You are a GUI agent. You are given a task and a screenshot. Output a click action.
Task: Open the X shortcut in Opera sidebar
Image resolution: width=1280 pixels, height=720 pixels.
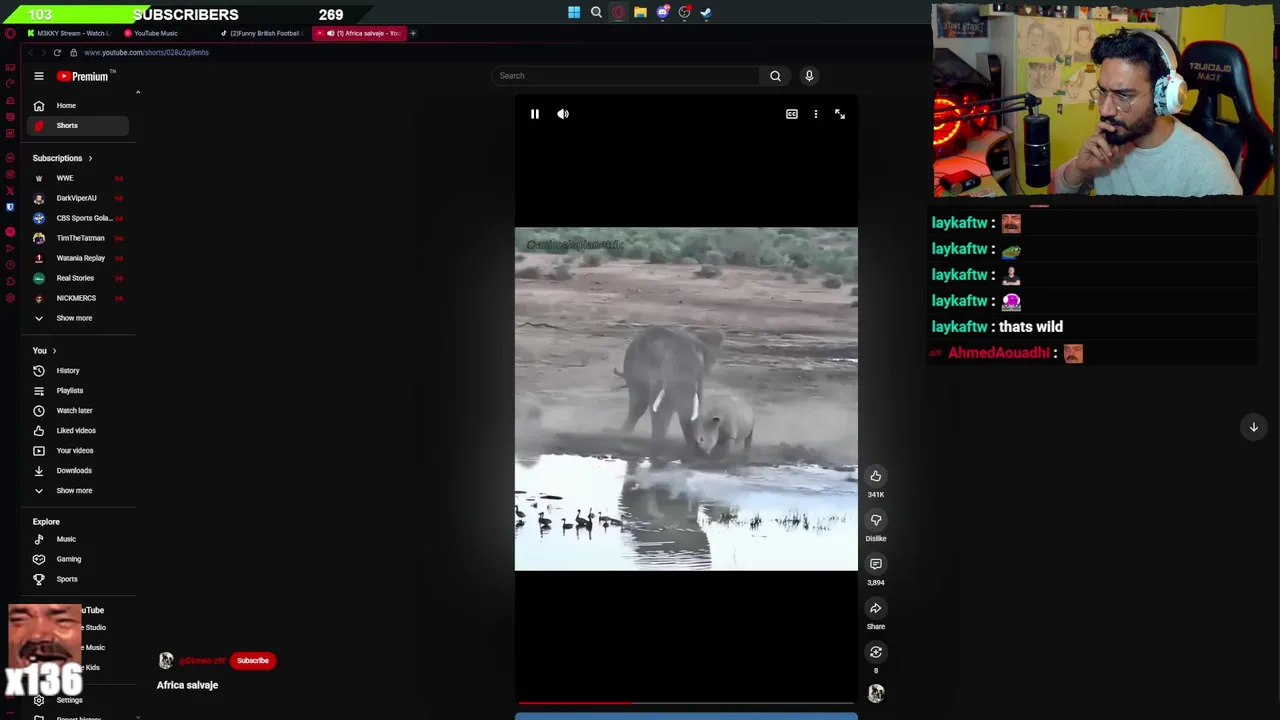10,190
